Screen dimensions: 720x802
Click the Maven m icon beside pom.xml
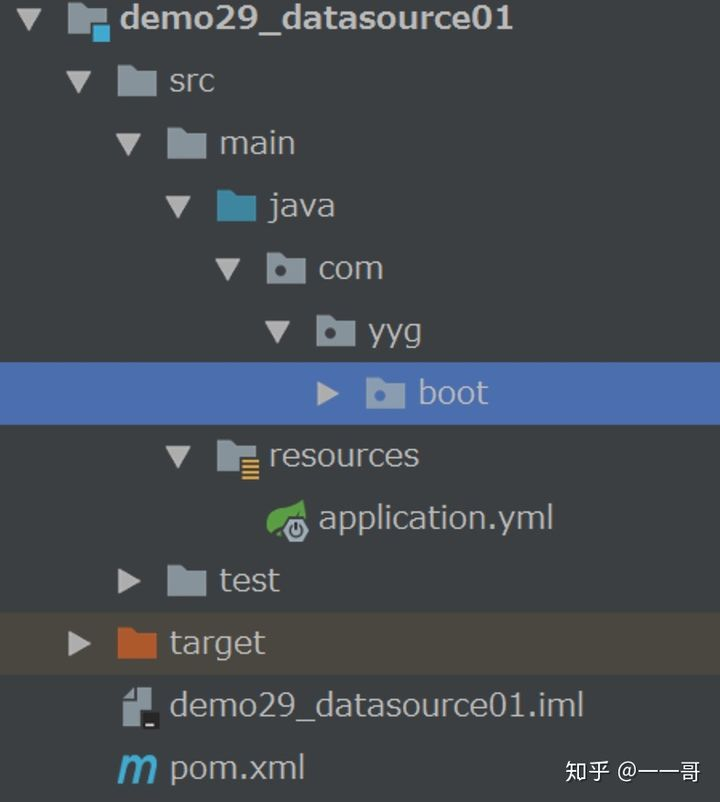click(137, 768)
